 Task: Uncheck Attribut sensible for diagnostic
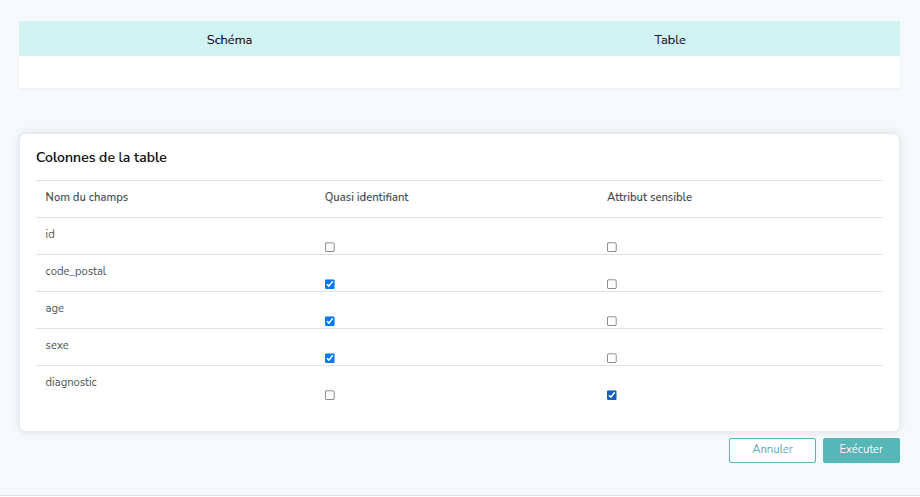(x=612, y=395)
